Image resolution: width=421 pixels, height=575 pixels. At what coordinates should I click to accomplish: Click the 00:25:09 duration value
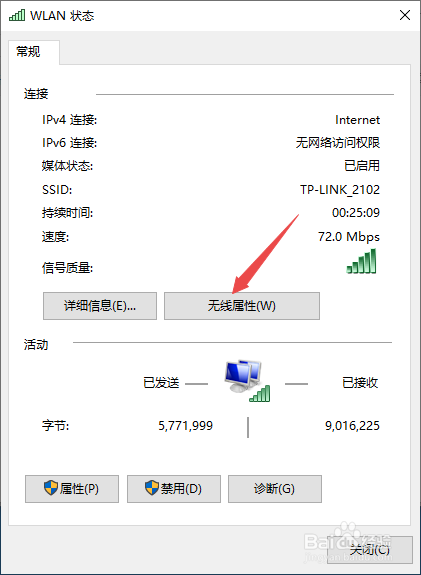pyautogui.click(x=356, y=213)
